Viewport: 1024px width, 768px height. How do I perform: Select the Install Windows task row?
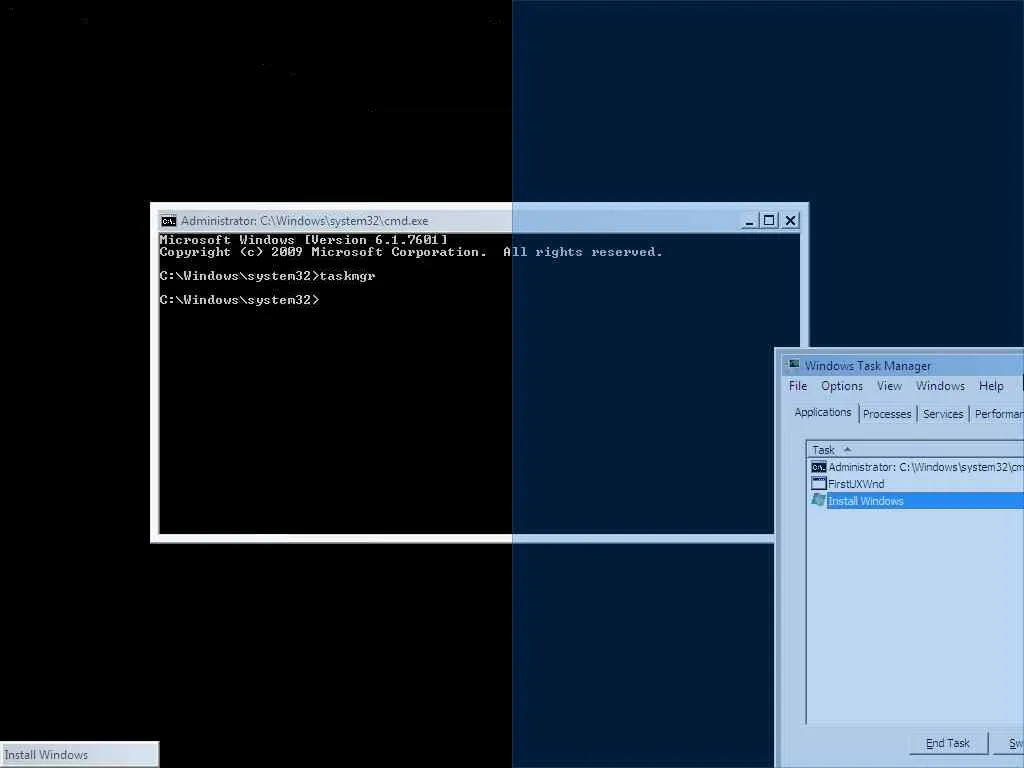tap(916, 501)
